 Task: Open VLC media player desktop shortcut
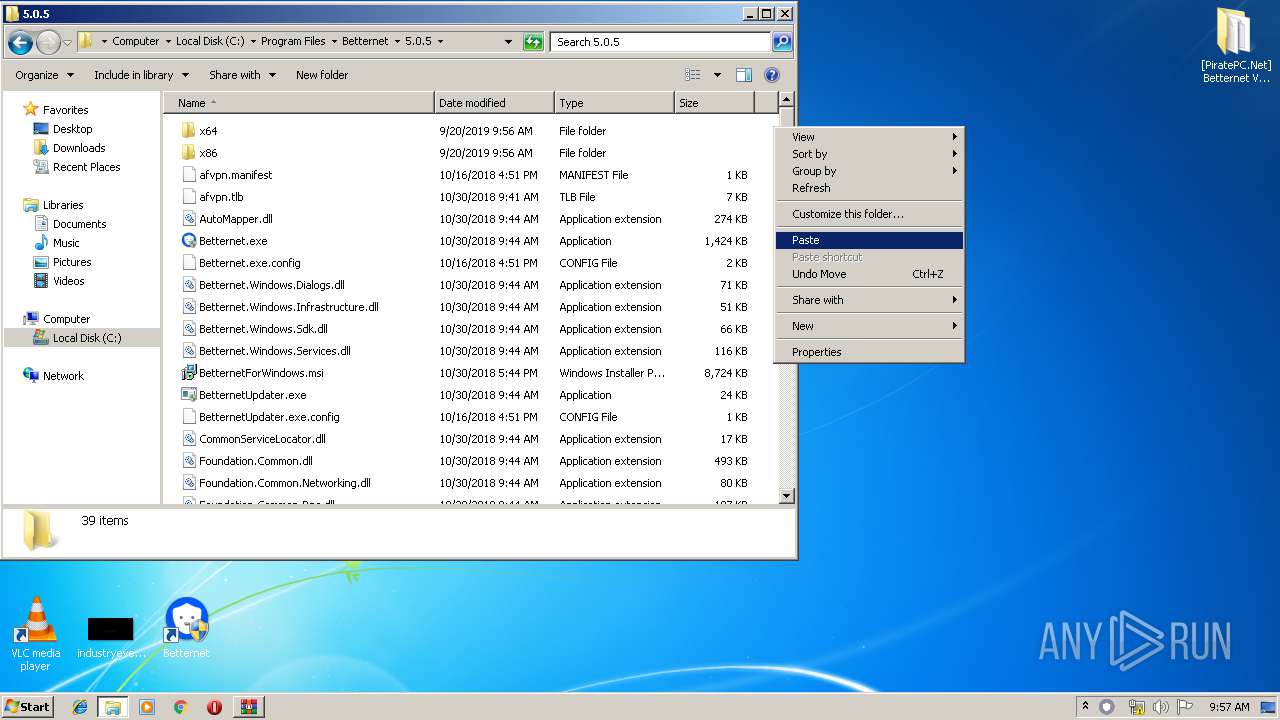coord(36,633)
